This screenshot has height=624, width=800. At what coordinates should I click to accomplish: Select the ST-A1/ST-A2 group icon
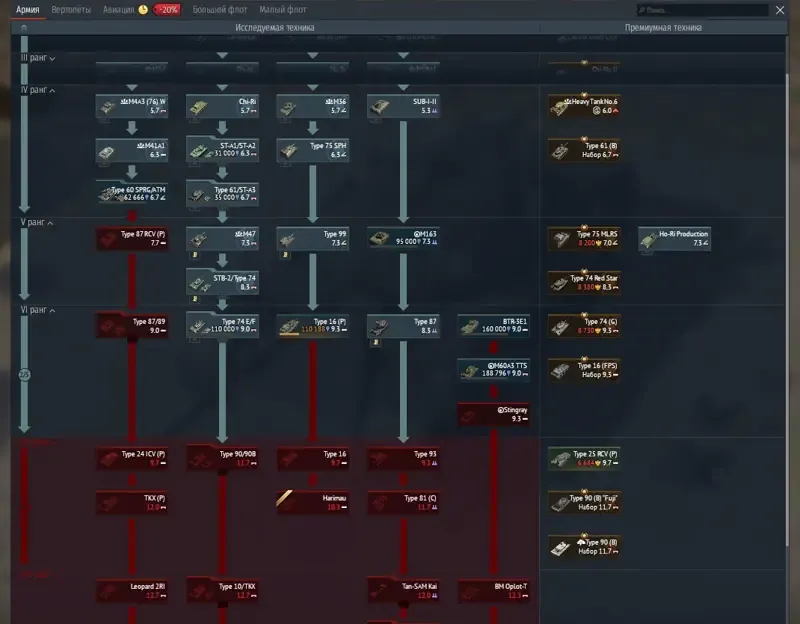pyautogui.click(x=199, y=151)
